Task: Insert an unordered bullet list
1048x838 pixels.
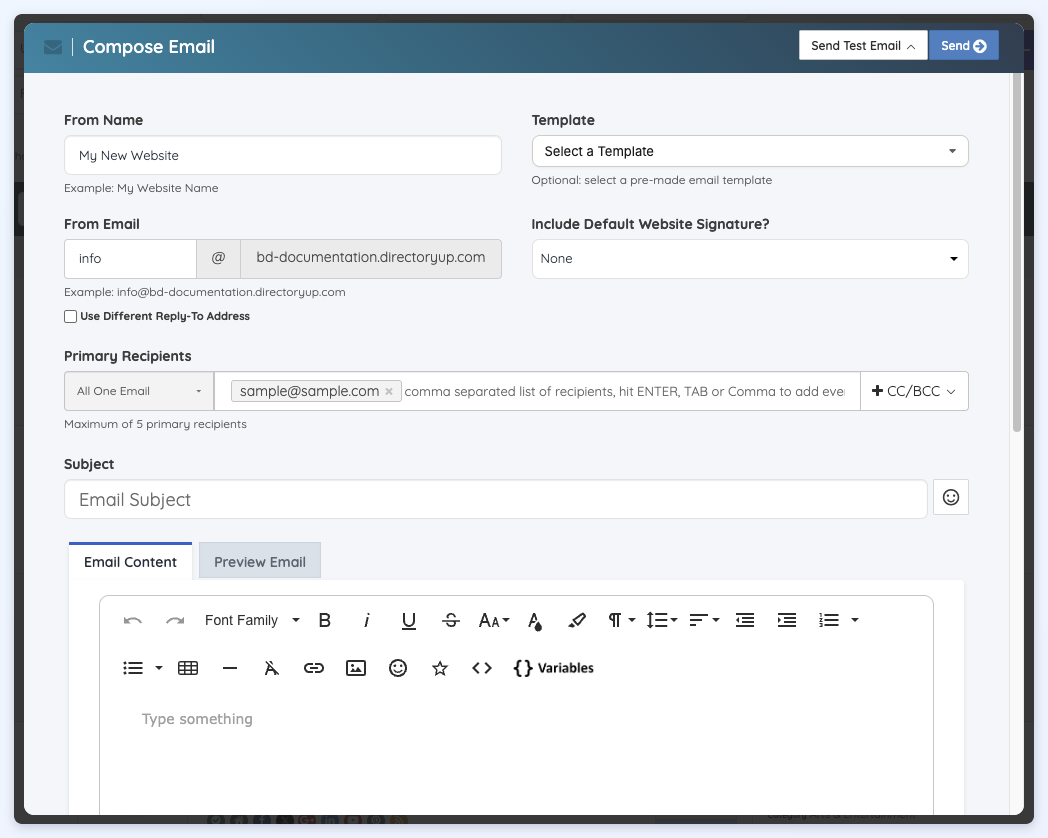Action: pyautogui.click(x=133, y=668)
